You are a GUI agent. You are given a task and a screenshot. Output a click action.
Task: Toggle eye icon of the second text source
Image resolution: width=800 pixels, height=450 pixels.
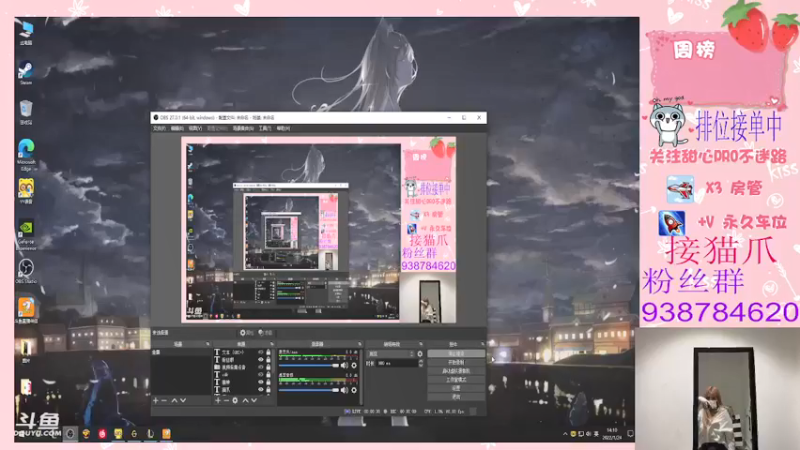[x=261, y=360]
